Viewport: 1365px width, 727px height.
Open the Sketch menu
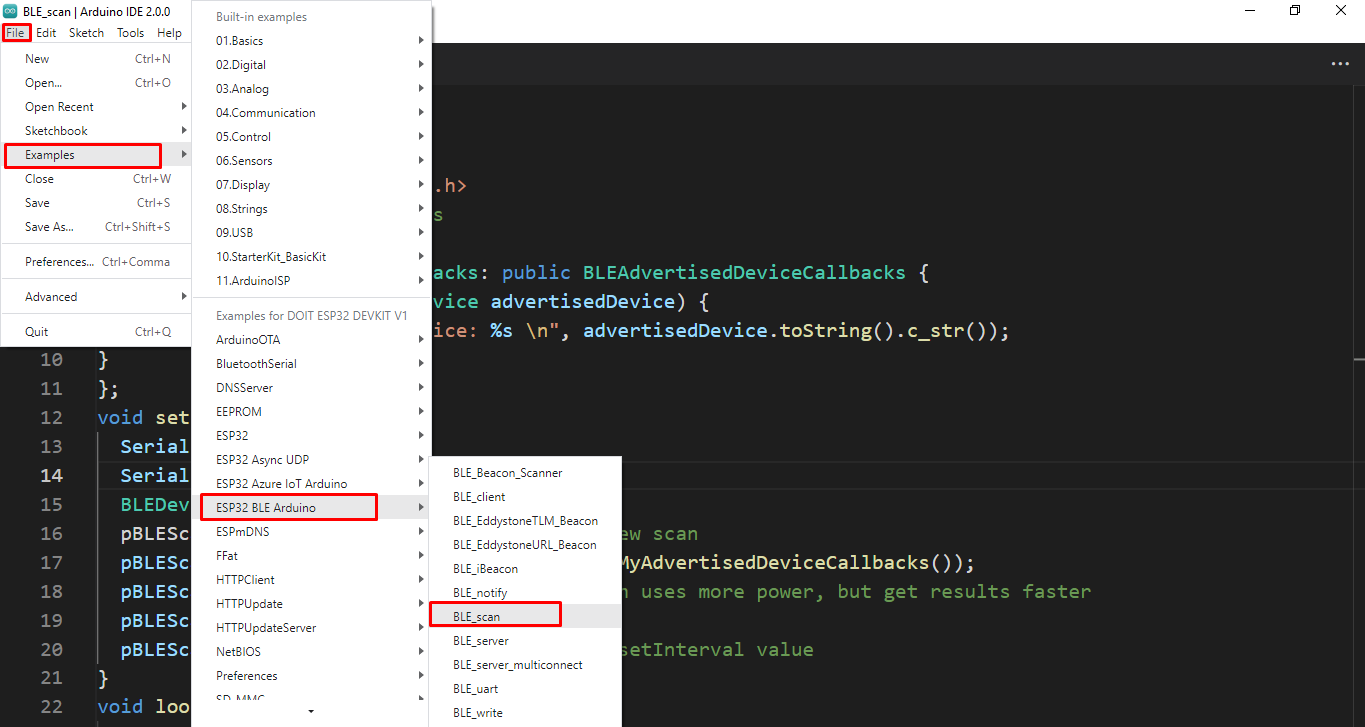[86, 33]
